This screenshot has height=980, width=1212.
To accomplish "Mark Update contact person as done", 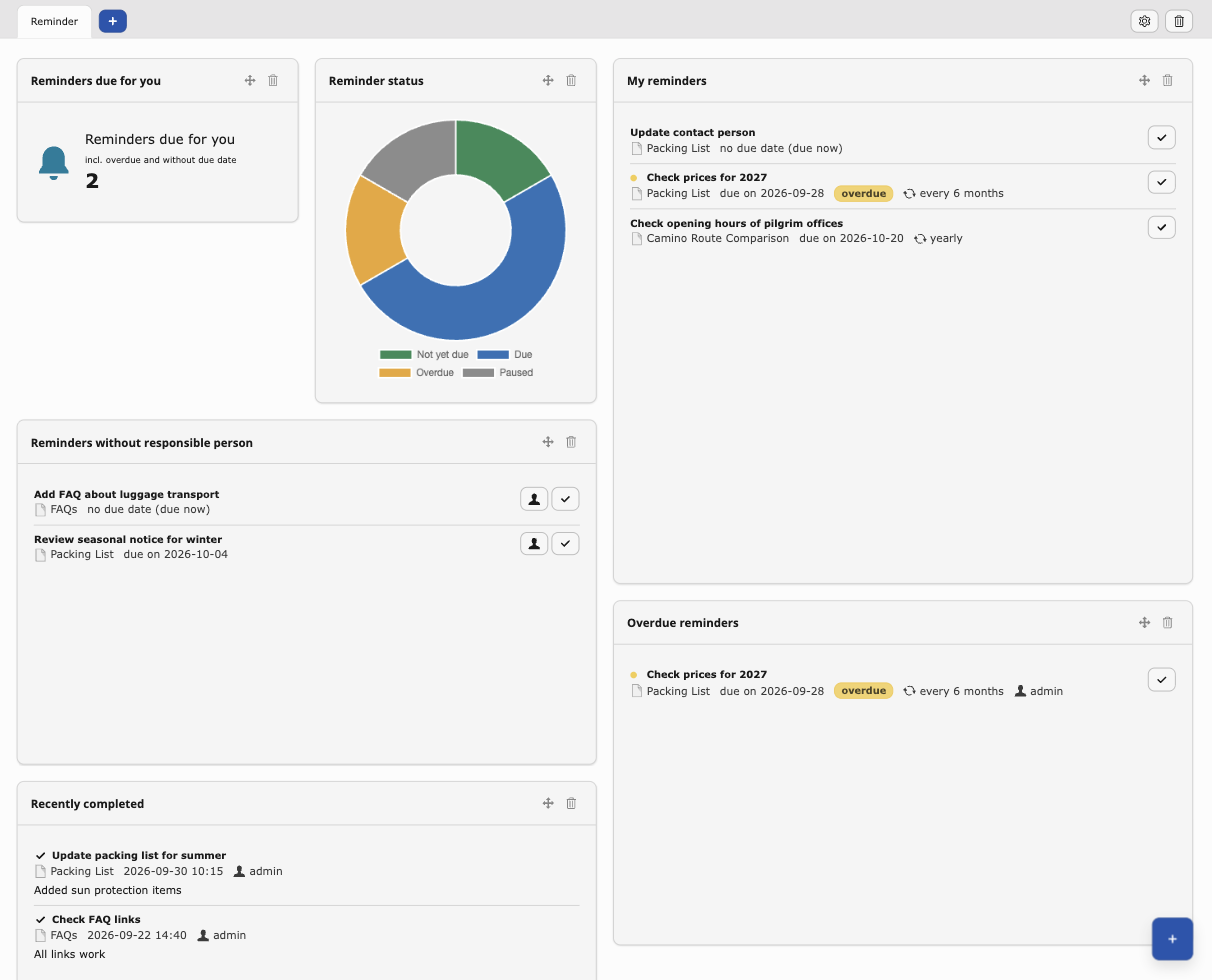I will (x=1161, y=138).
